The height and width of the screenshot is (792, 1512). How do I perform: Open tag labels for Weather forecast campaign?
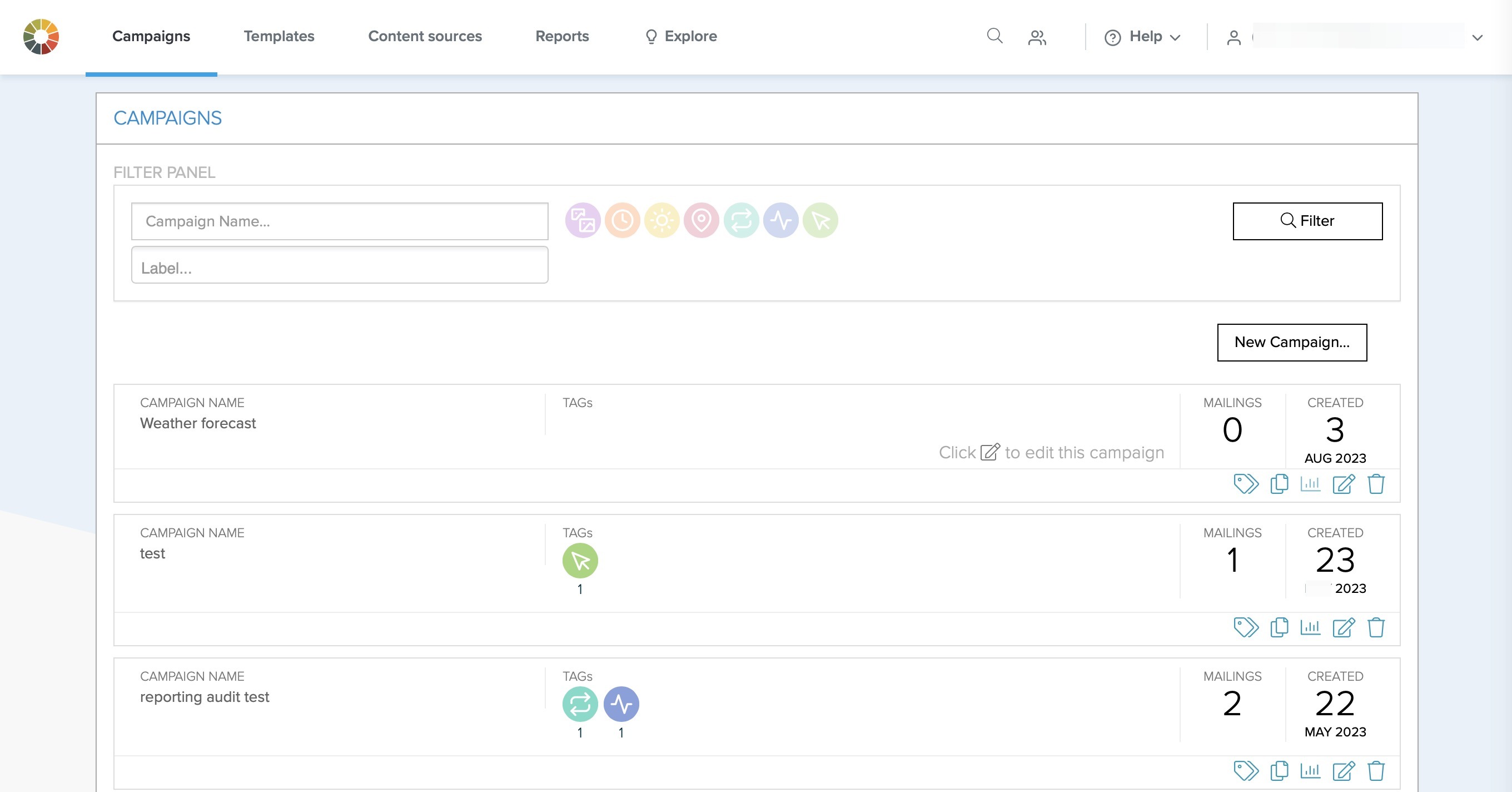pos(1246,484)
